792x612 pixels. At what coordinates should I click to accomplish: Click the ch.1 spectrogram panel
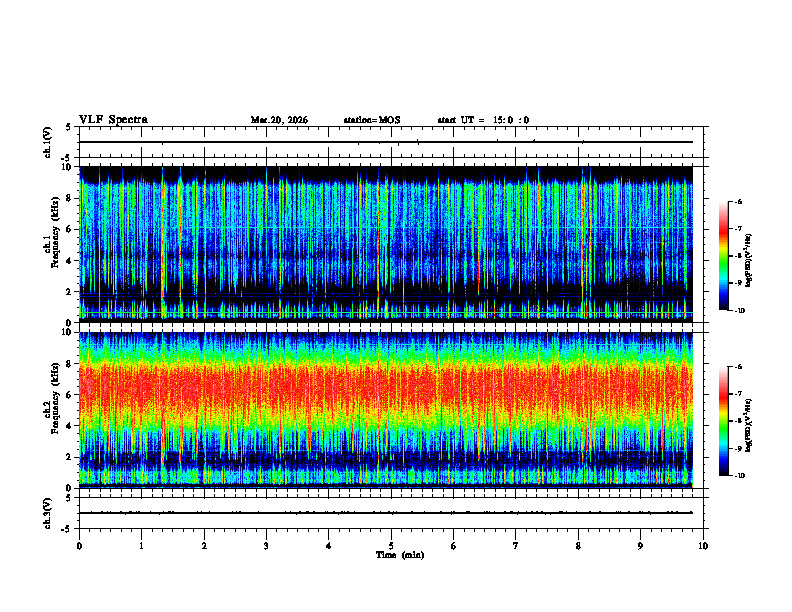(x=386, y=244)
